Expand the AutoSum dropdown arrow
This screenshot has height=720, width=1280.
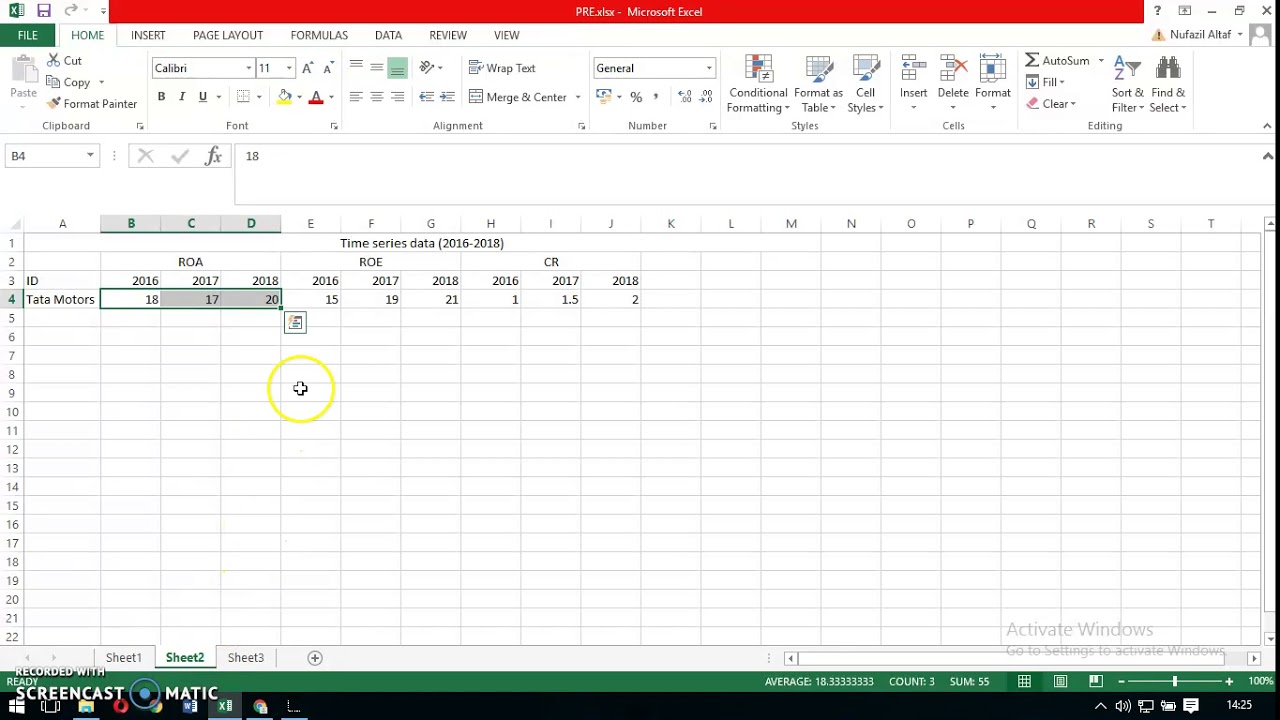(1101, 61)
